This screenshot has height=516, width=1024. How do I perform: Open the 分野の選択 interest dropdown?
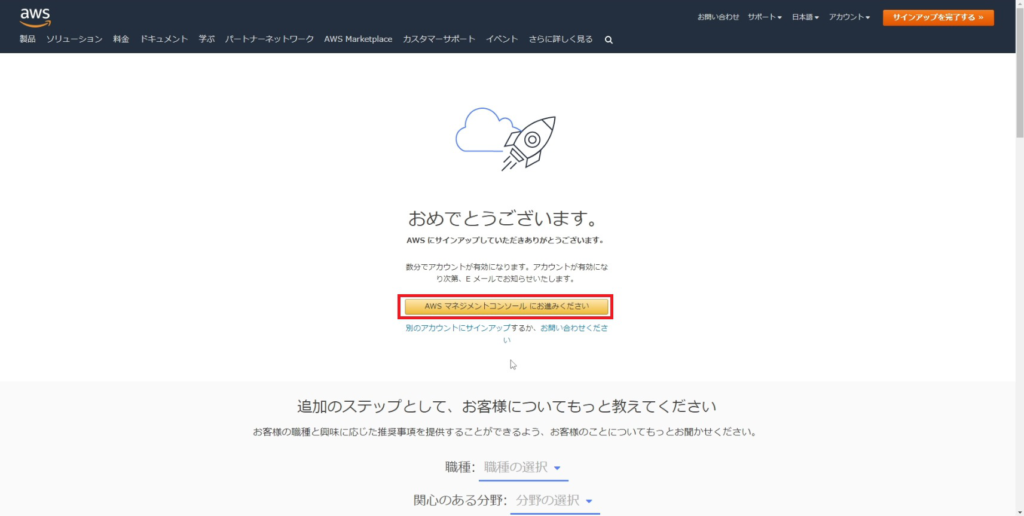pos(554,500)
